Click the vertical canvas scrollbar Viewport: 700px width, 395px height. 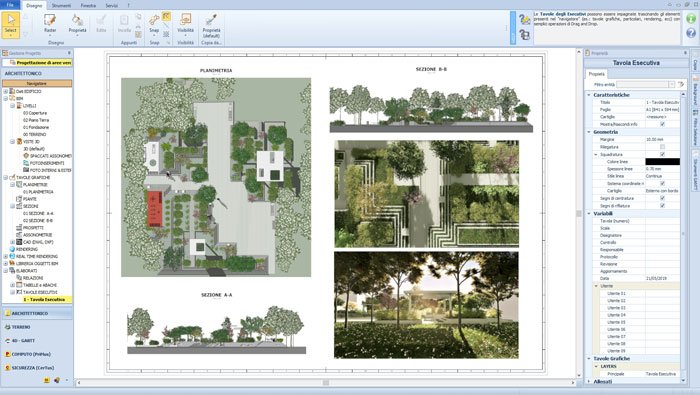click(579, 213)
